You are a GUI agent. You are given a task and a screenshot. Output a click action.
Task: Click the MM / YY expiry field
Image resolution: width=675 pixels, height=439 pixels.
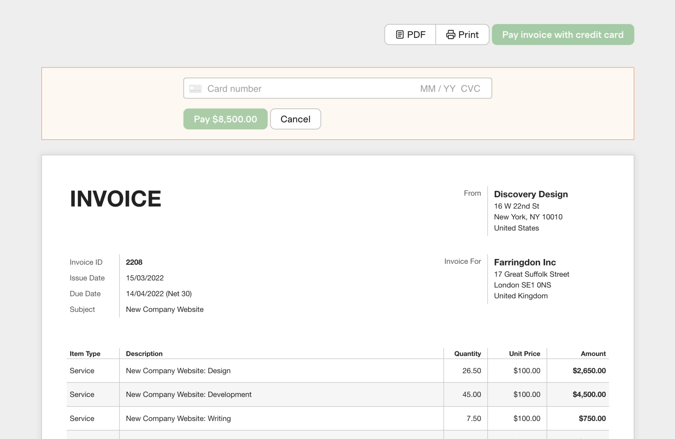click(437, 89)
